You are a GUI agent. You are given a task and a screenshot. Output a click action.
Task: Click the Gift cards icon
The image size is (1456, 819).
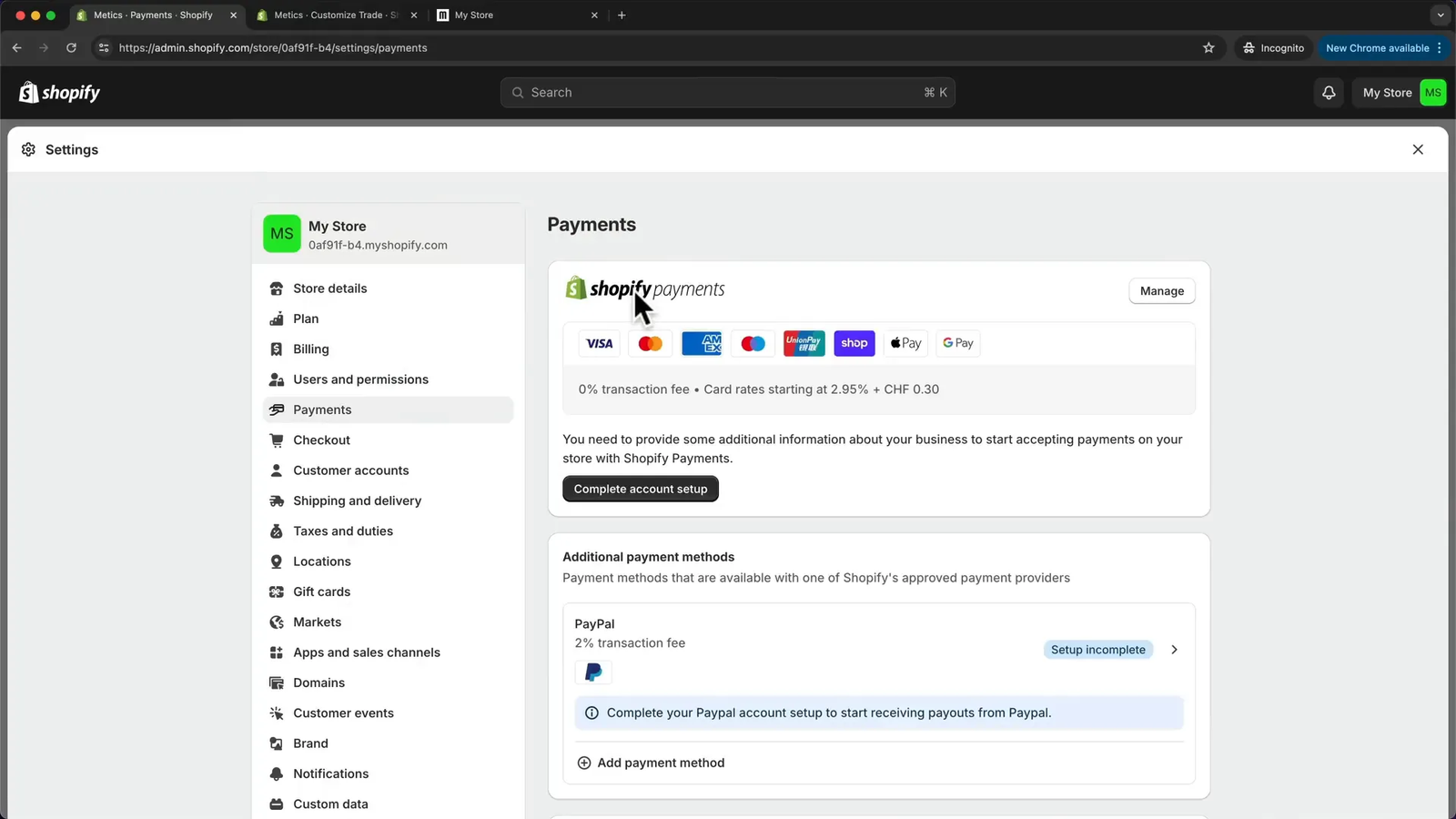[277, 591]
